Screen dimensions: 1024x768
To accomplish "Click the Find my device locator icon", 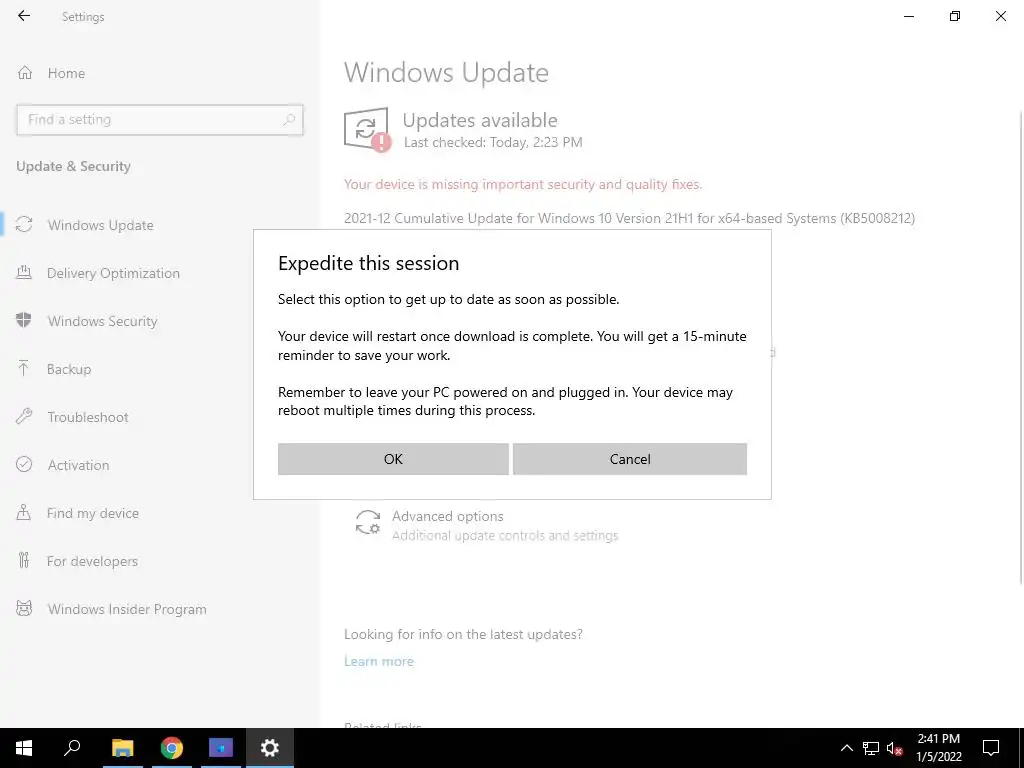I will (24, 512).
